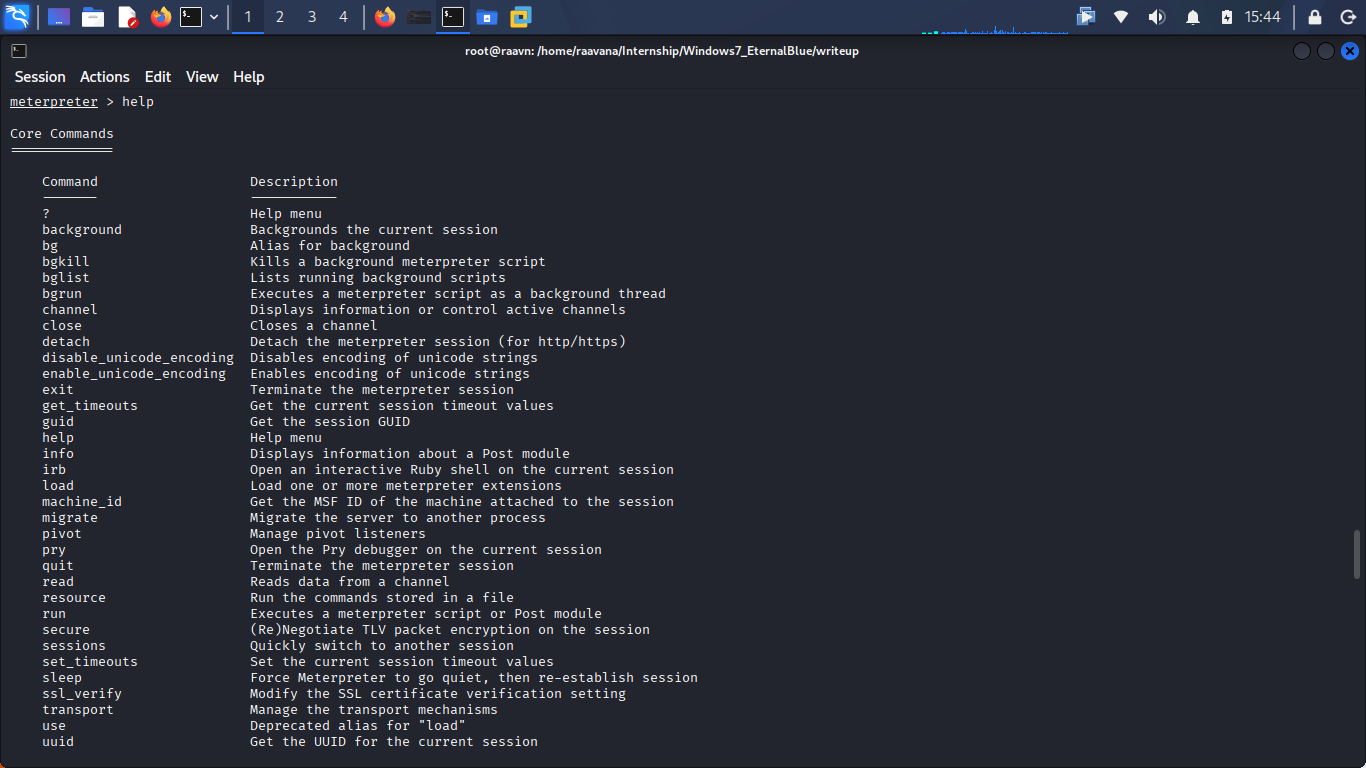The height and width of the screenshot is (768, 1366).
Task: Open the terminal emulator launcher in panel
Action: click(191, 17)
